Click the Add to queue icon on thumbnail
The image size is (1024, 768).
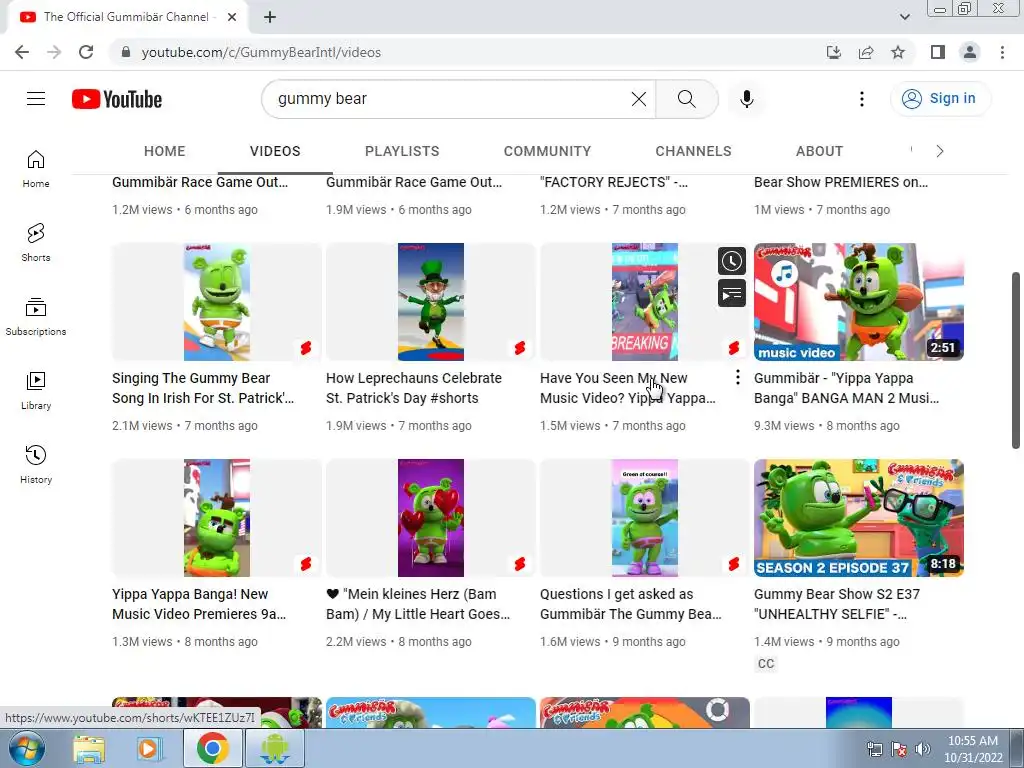click(731, 293)
